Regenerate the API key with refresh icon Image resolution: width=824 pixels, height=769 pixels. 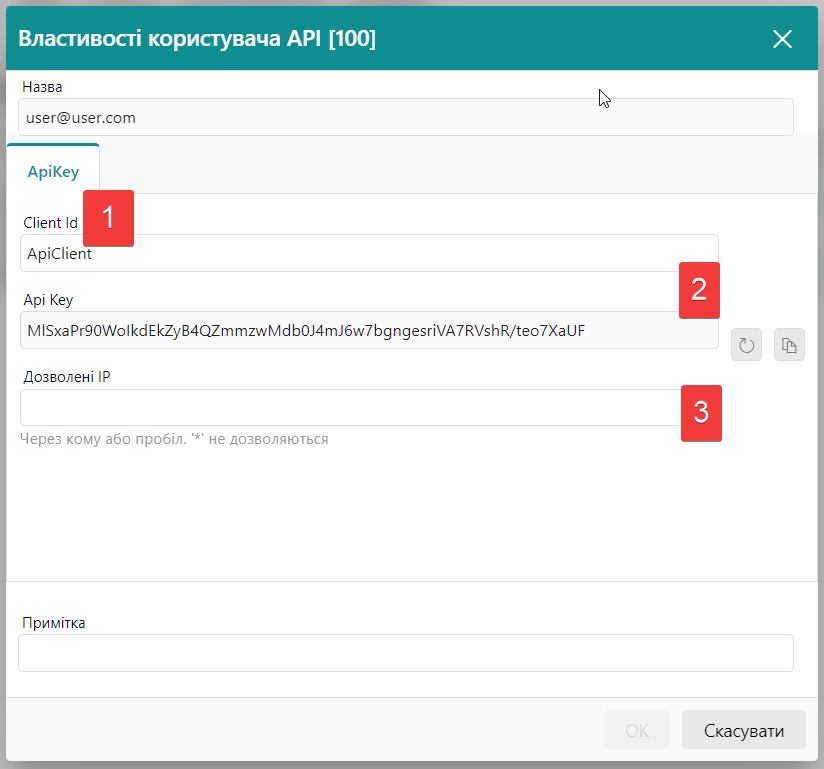pyautogui.click(x=746, y=345)
